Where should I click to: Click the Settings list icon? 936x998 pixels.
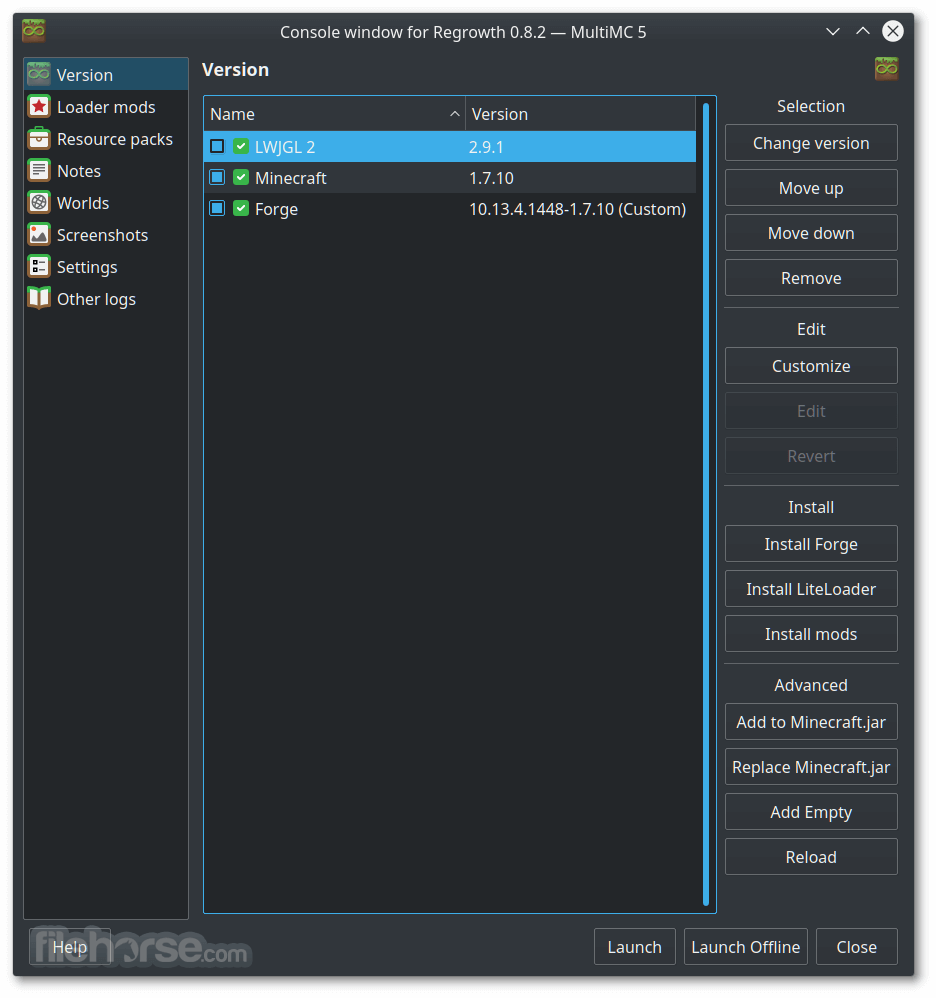tap(39, 267)
